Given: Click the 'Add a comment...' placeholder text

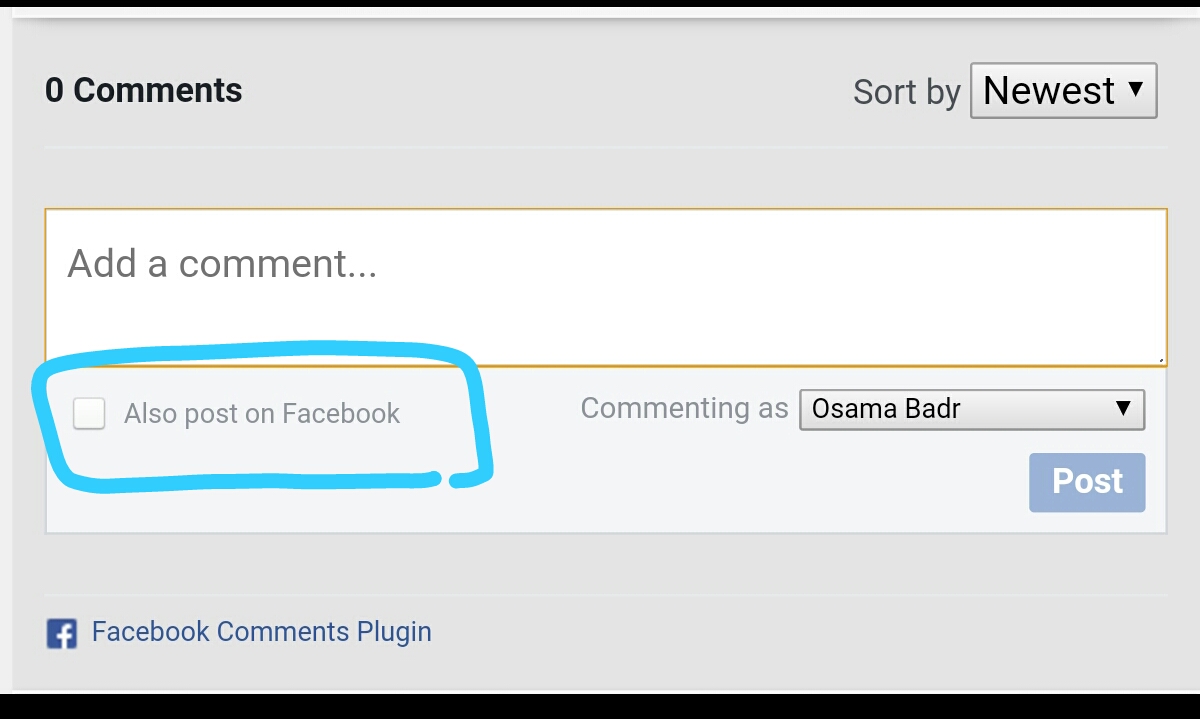Looking at the screenshot, I should (x=222, y=264).
